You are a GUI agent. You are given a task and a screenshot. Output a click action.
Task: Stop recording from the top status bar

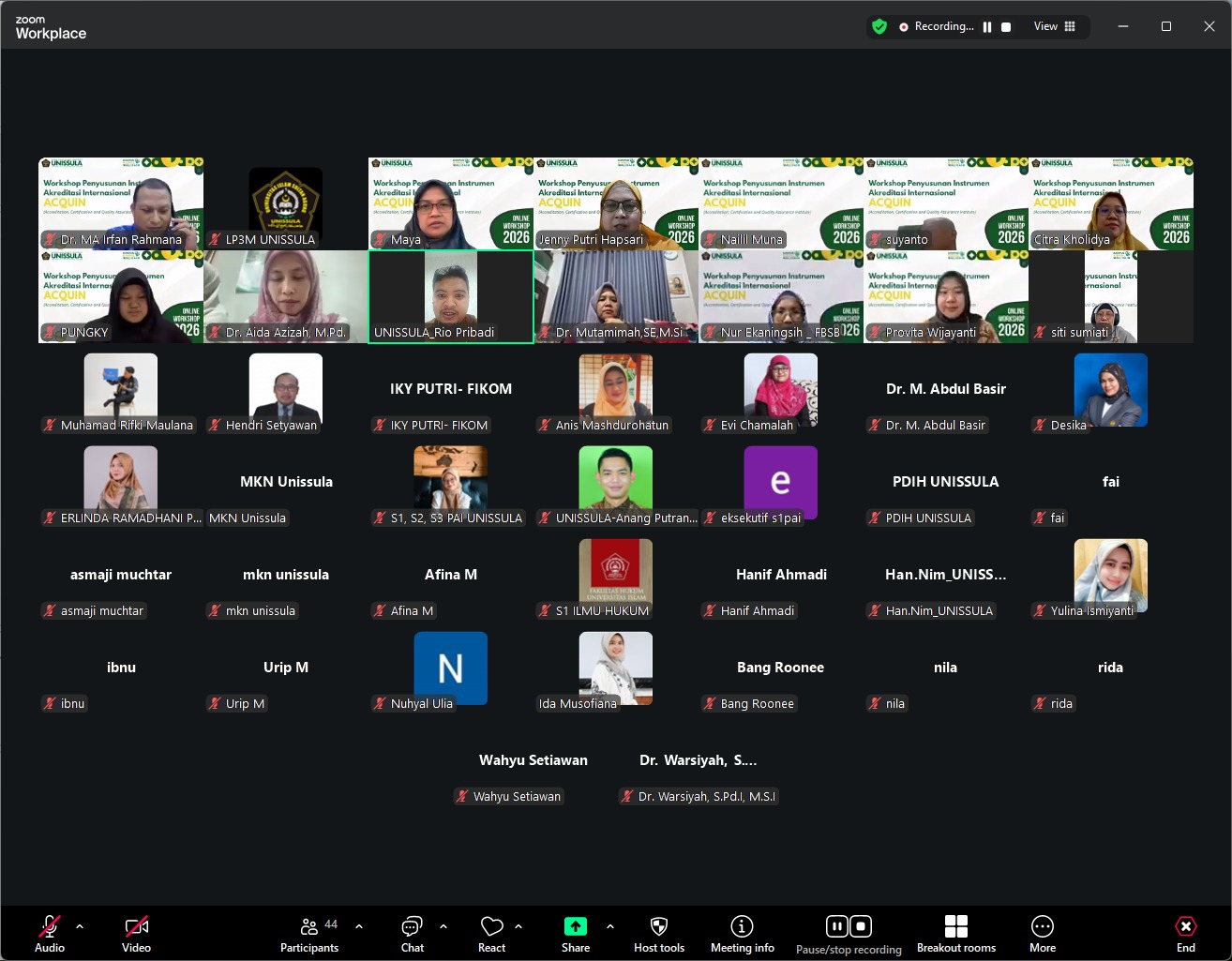point(1006,27)
